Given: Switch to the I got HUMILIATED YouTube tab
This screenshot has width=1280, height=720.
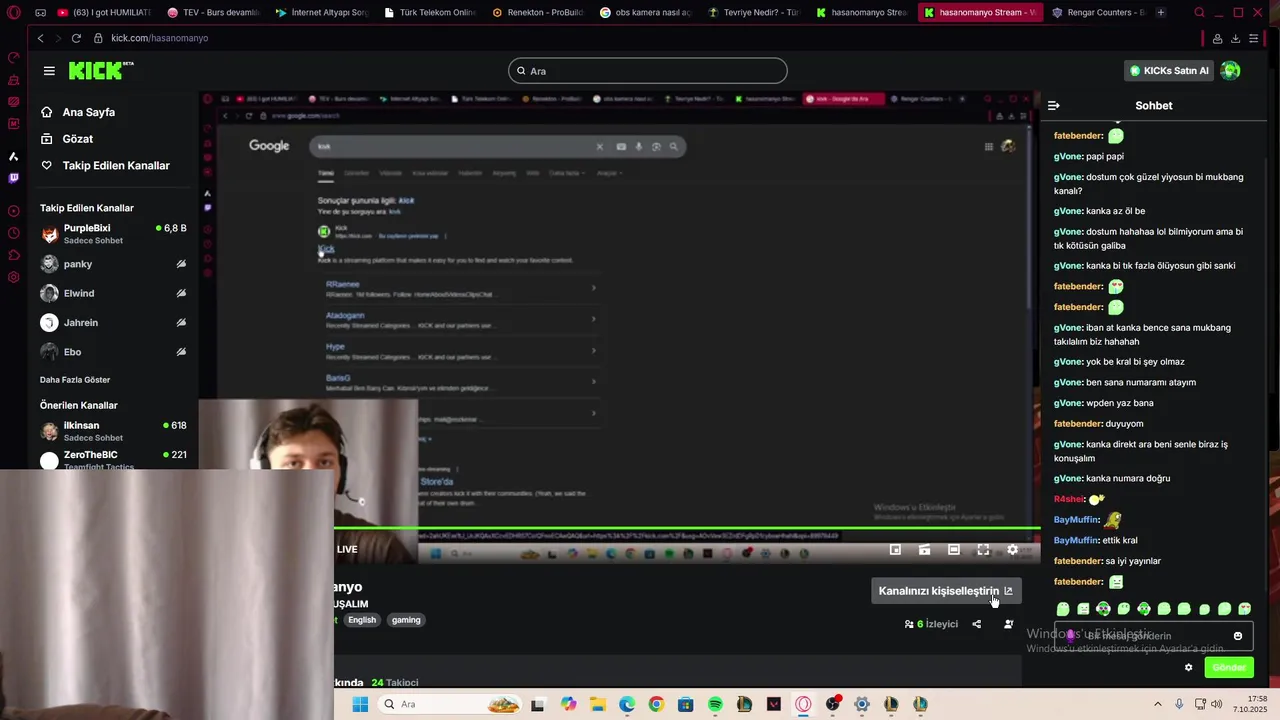Looking at the screenshot, I should (104, 13).
